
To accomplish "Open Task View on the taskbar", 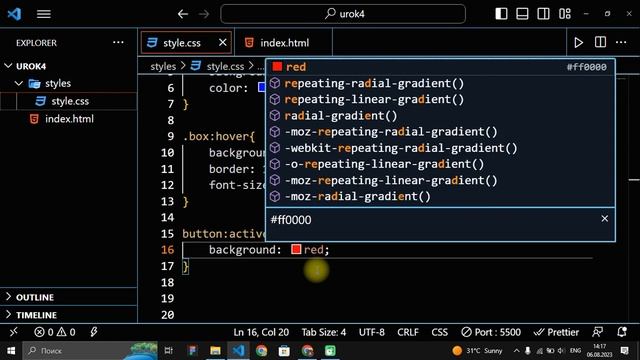I will [x=168, y=350].
